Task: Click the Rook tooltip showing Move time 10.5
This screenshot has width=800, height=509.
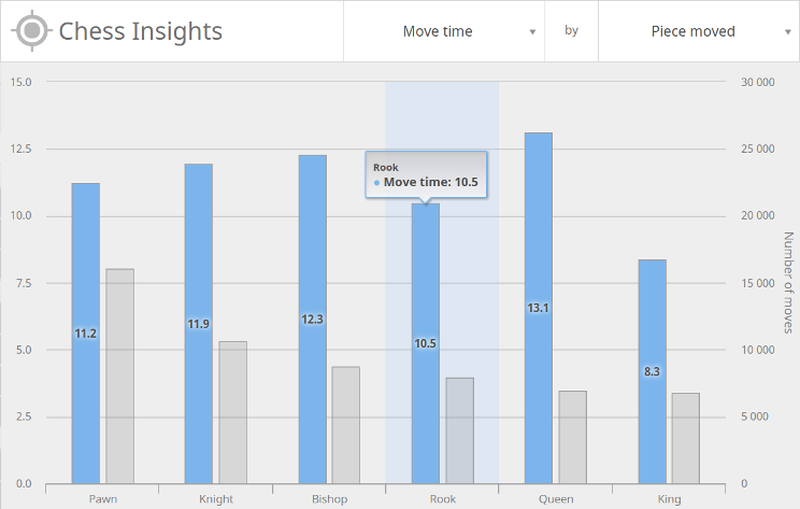Action: (426, 174)
